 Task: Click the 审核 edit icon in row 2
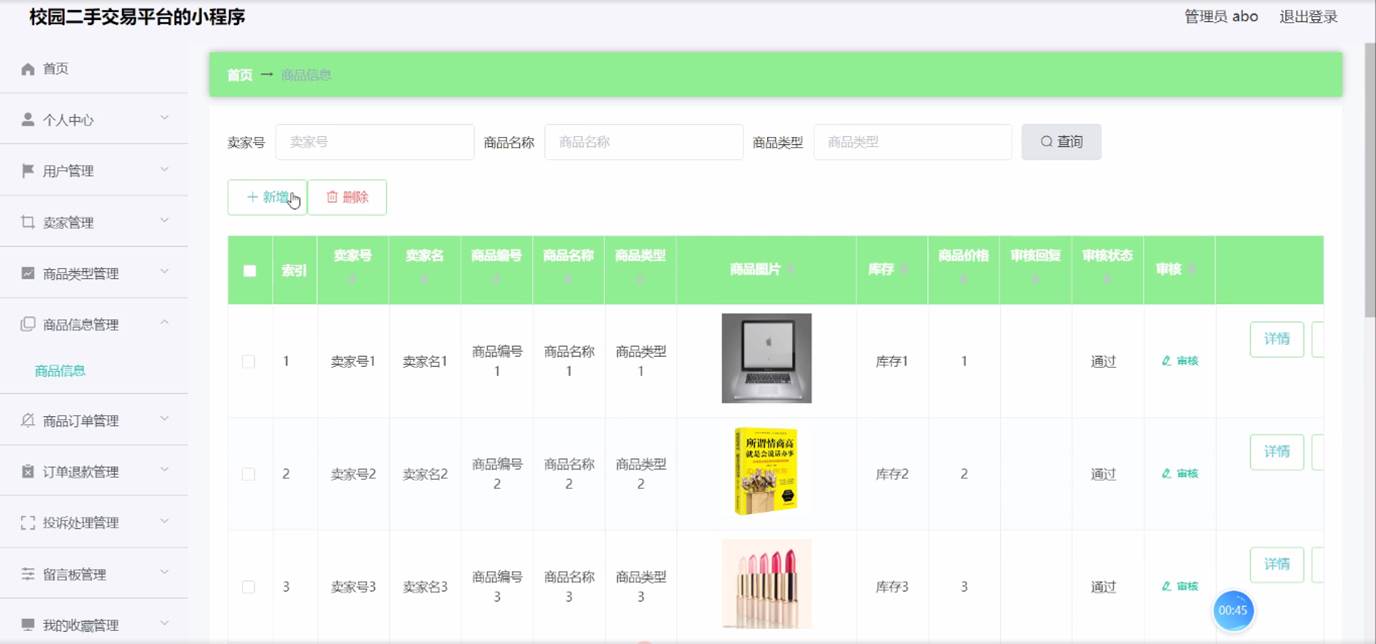1166,474
